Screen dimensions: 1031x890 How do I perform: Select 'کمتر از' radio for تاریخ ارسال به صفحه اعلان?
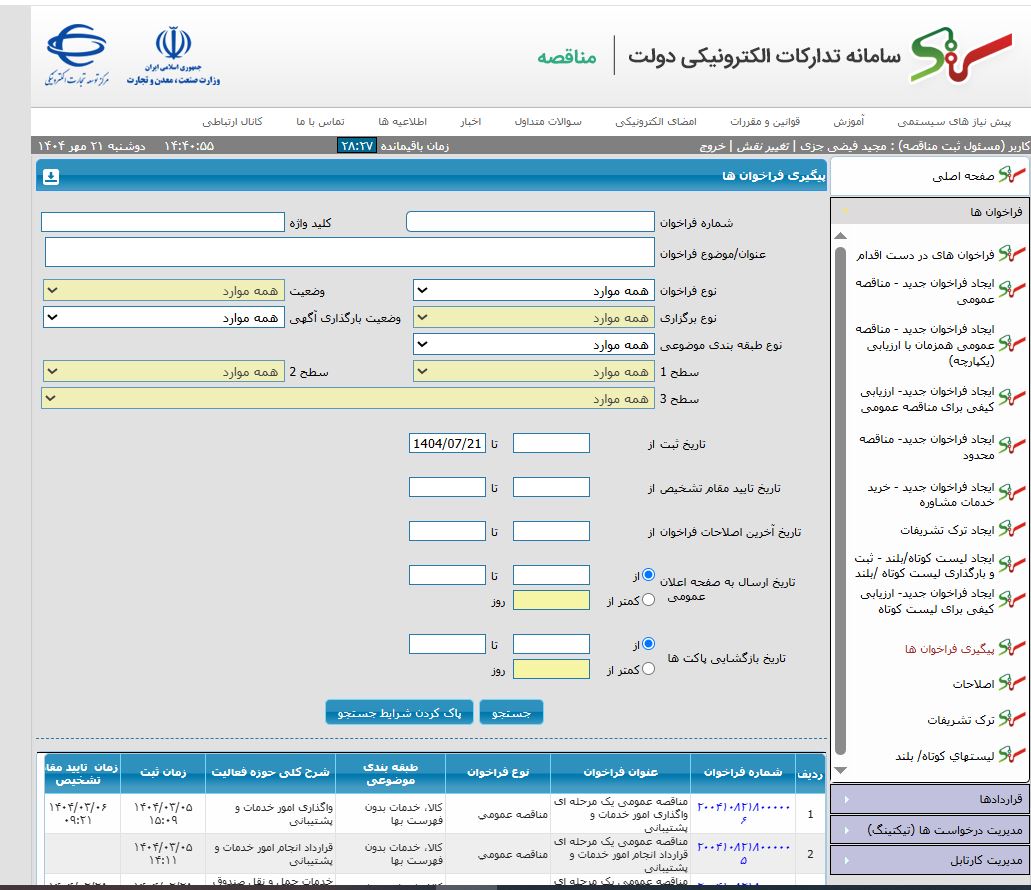648,600
